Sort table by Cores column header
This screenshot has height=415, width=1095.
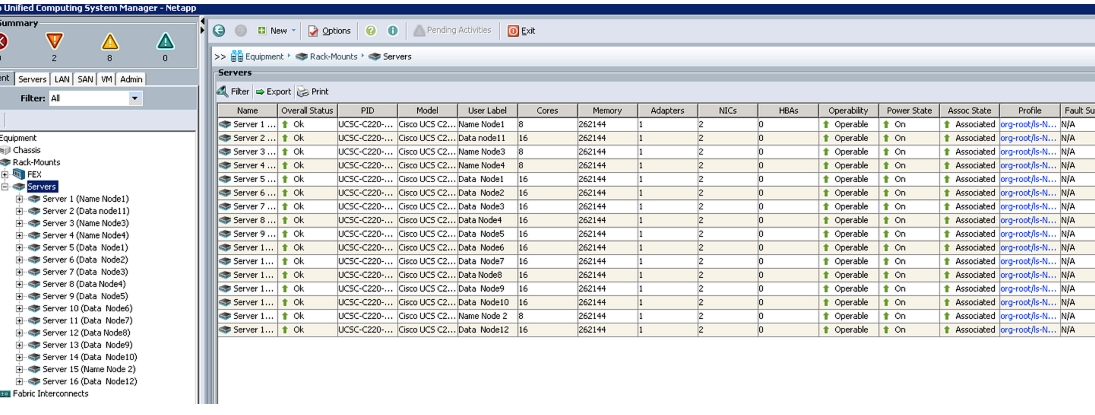[548, 110]
